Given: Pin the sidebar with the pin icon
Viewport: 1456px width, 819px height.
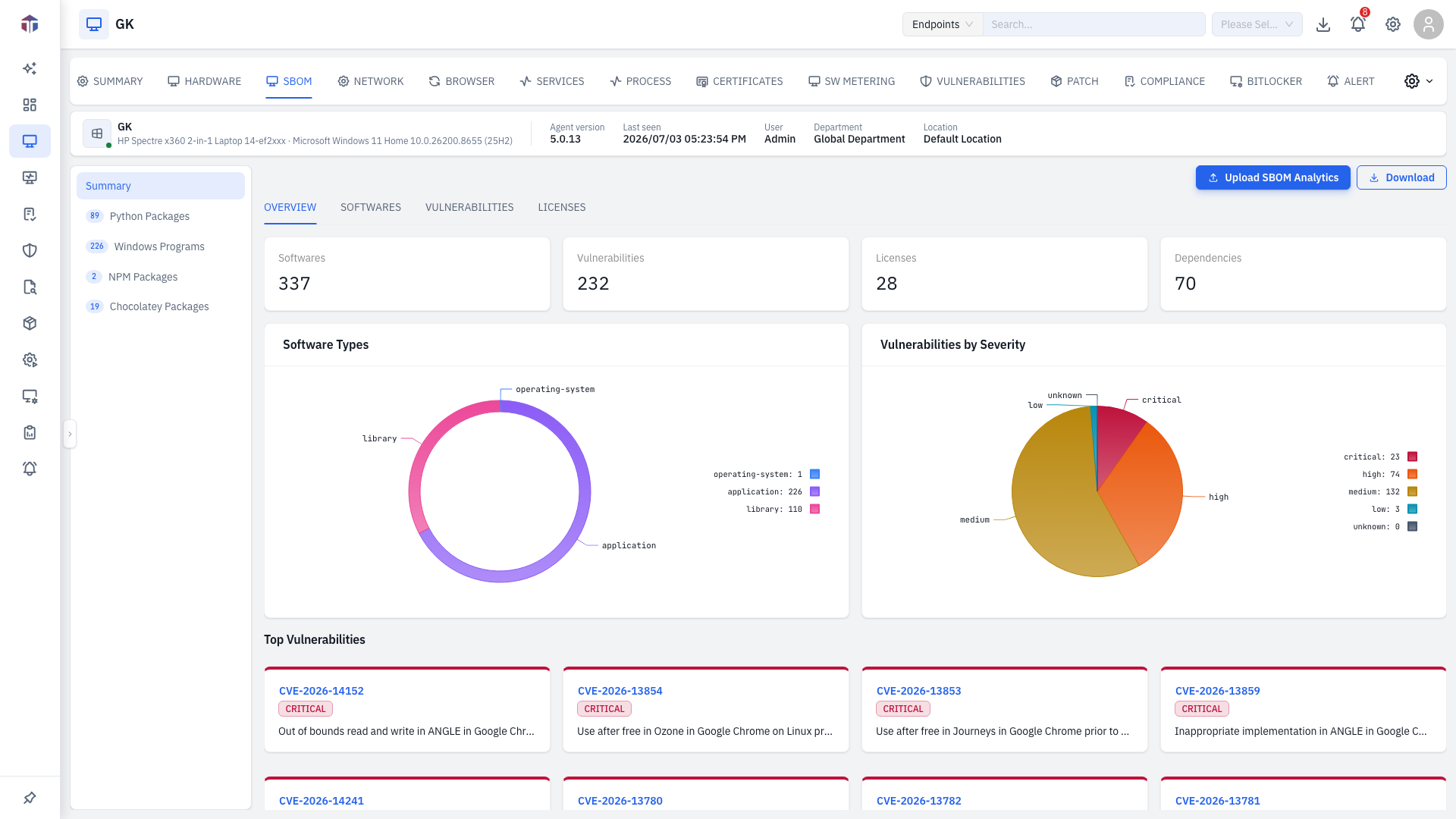Looking at the screenshot, I should click(30, 798).
